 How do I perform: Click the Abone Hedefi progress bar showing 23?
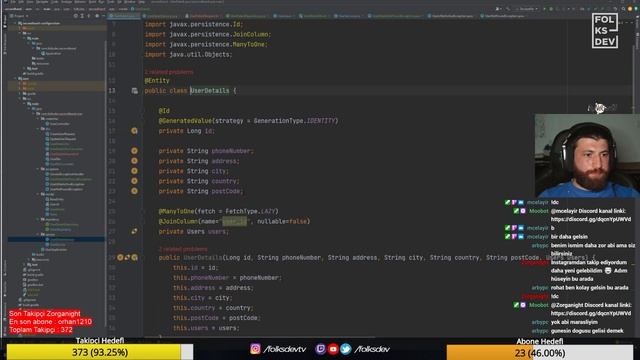tap(540, 353)
